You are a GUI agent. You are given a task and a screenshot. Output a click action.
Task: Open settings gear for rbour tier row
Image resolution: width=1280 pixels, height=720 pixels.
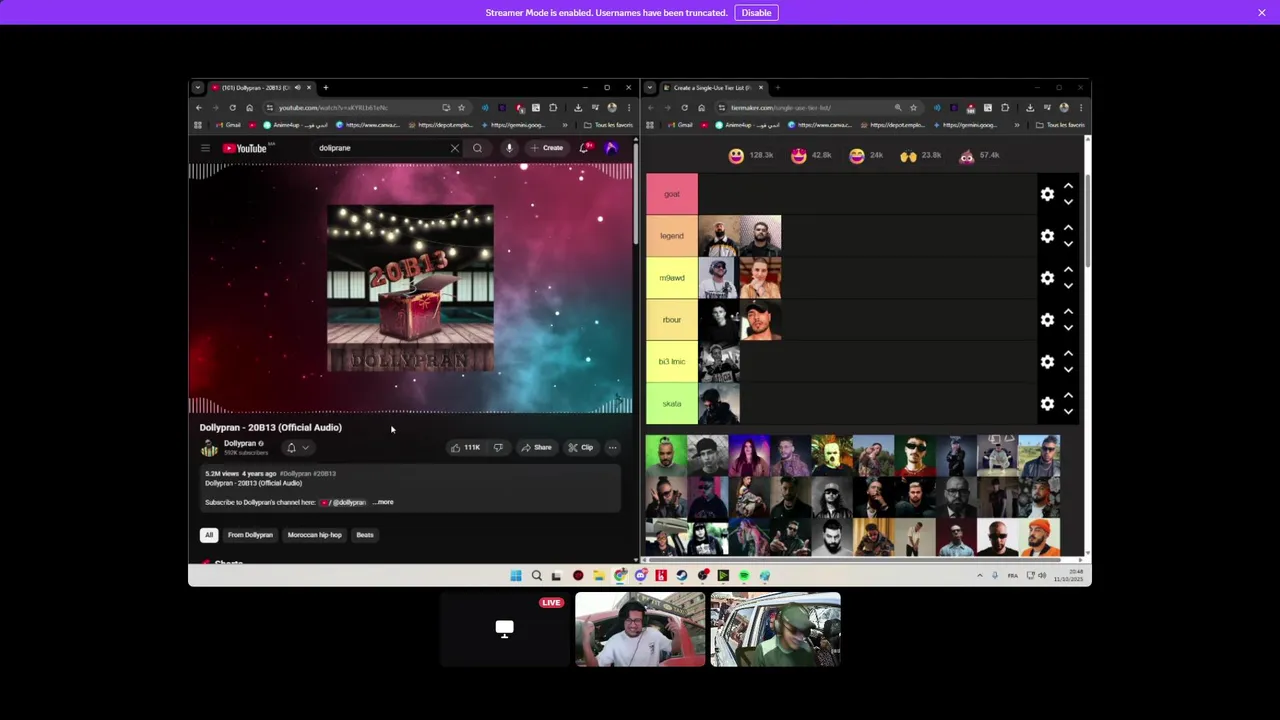coord(1047,320)
